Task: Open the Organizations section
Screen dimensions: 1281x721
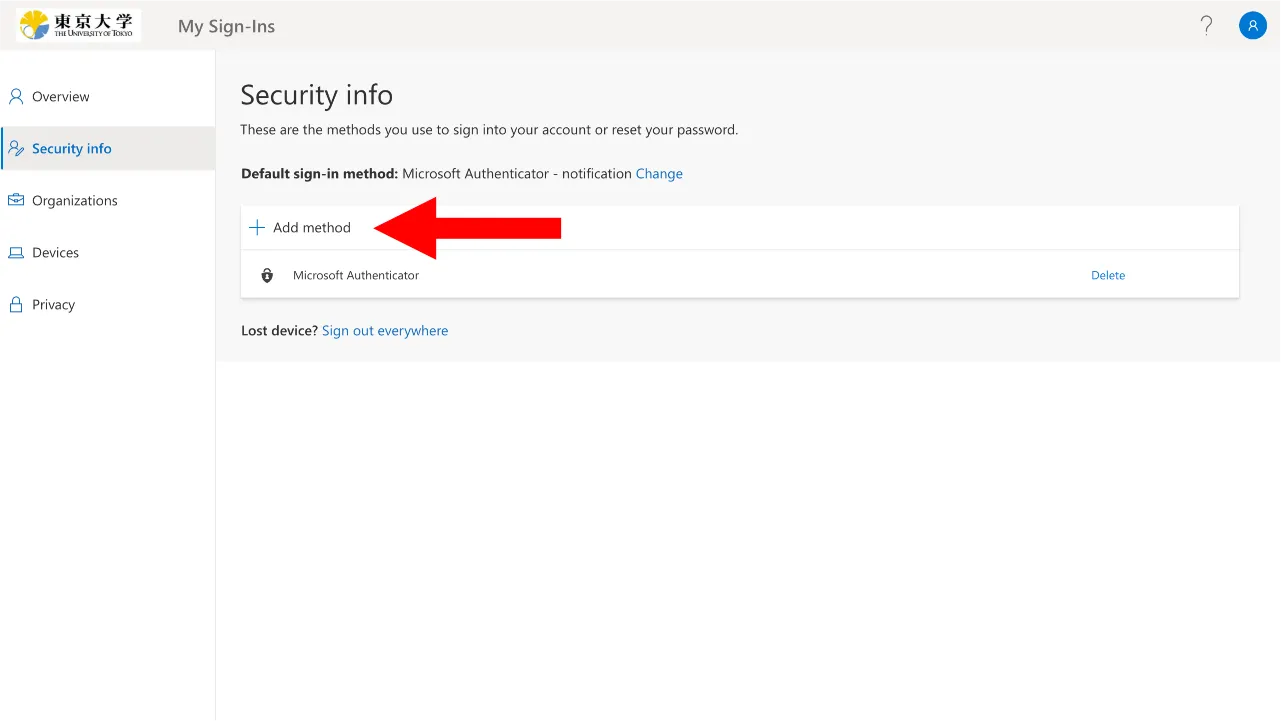Action: (75, 201)
